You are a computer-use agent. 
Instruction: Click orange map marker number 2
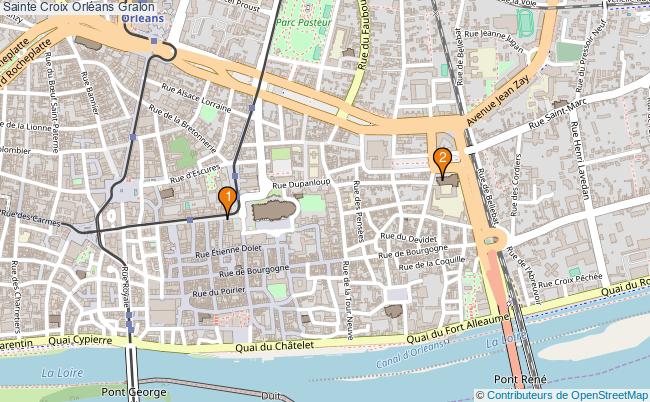click(x=442, y=161)
